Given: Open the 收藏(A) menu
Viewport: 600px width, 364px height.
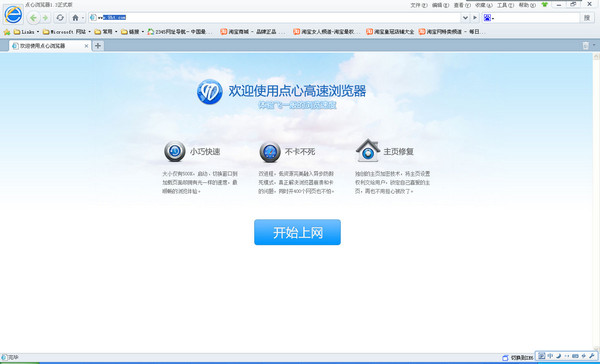Looking at the screenshot, I should tap(484, 5).
